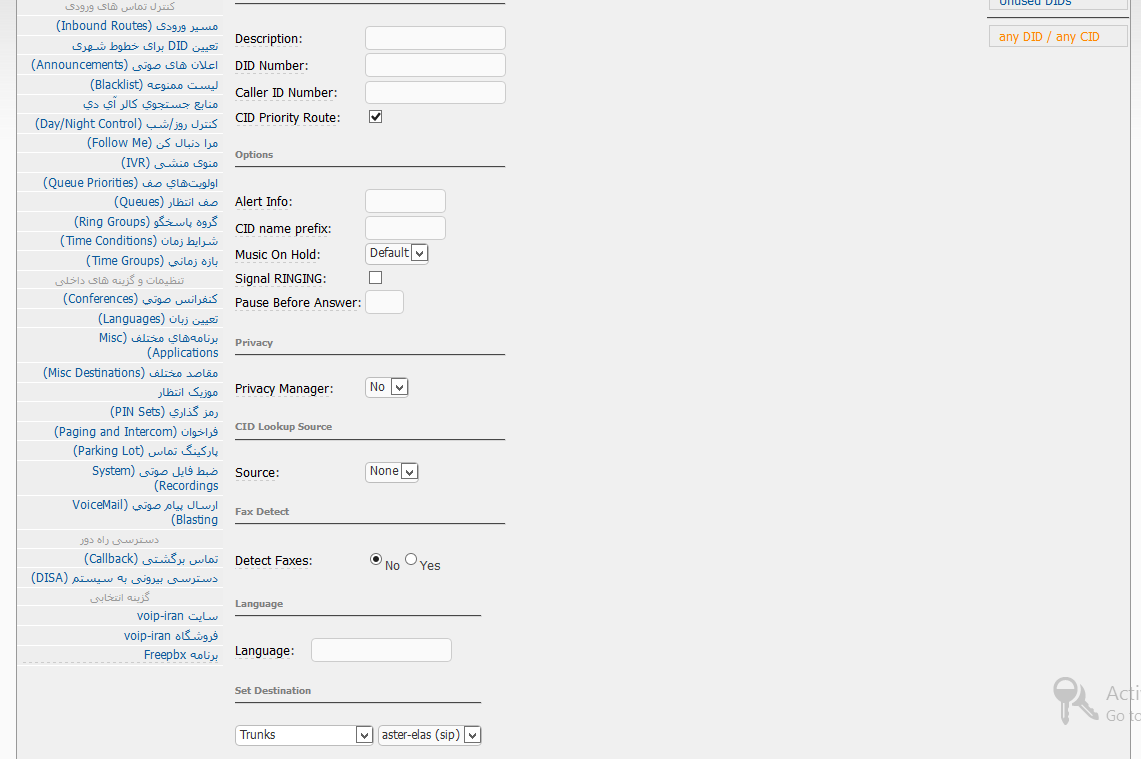Click the Description input field
The width and height of the screenshot is (1141, 759).
click(x=435, y=38)
